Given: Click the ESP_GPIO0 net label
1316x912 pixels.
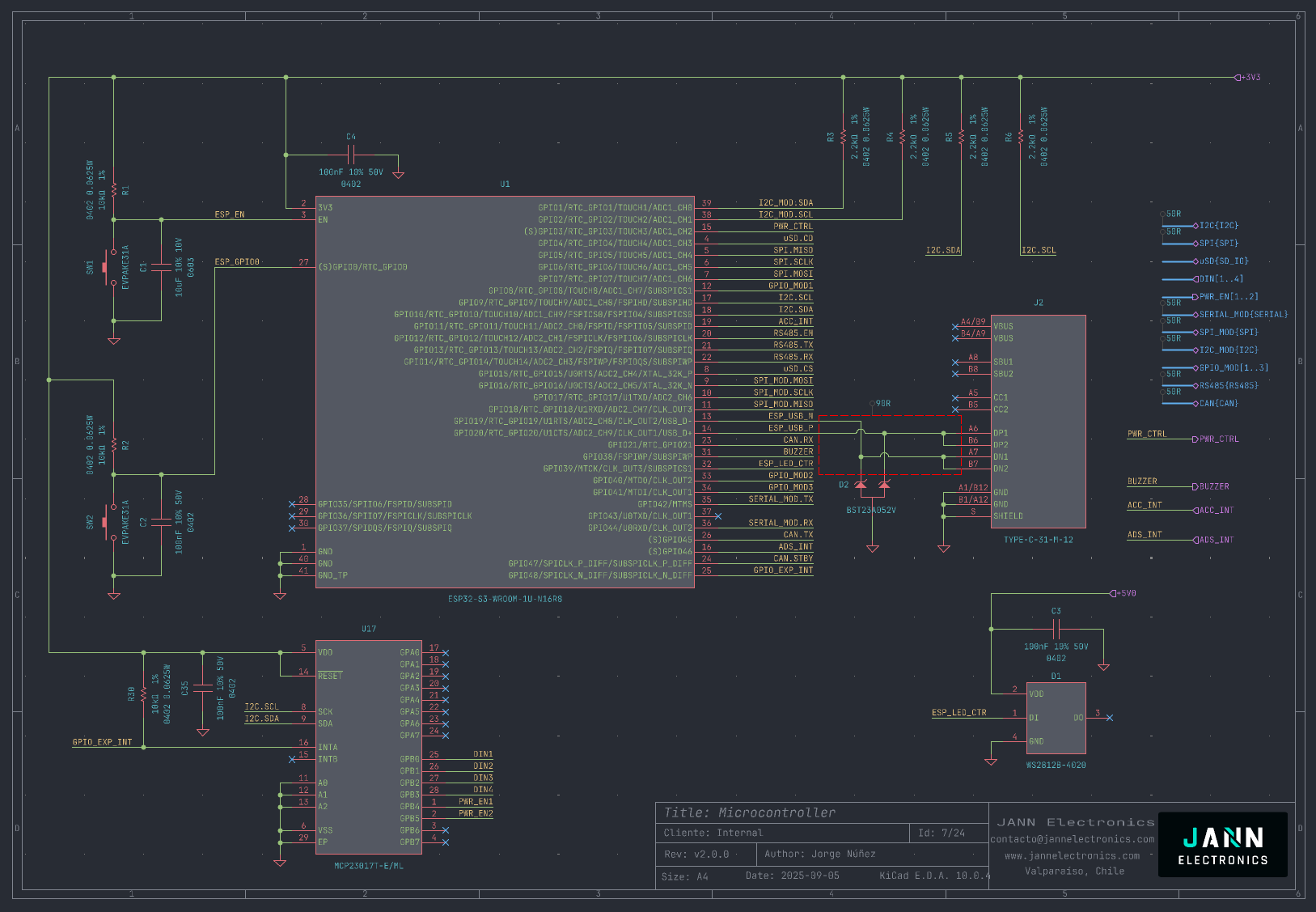Looking at the screenshot, I should tap(237, 262).
